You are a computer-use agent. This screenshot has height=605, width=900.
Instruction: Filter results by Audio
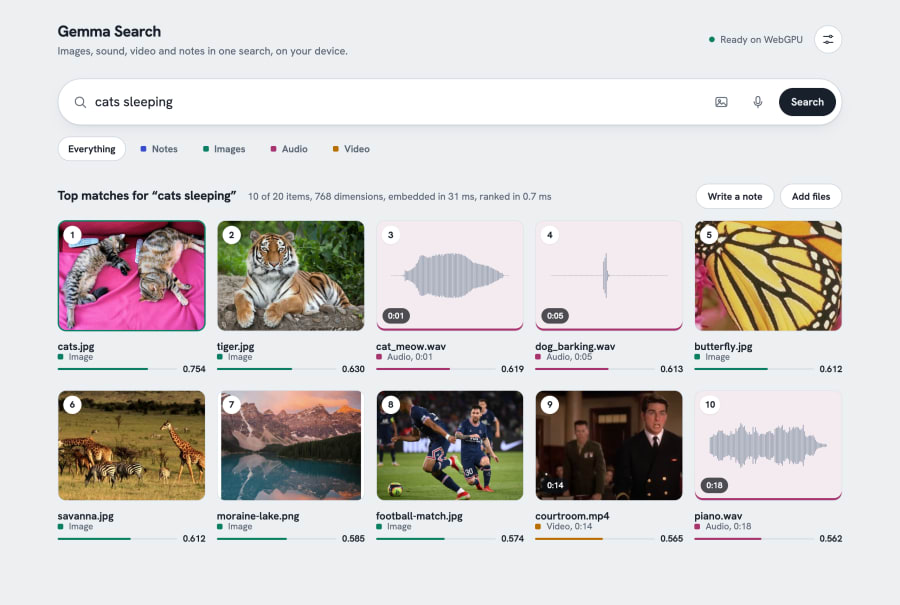point(289,149)
